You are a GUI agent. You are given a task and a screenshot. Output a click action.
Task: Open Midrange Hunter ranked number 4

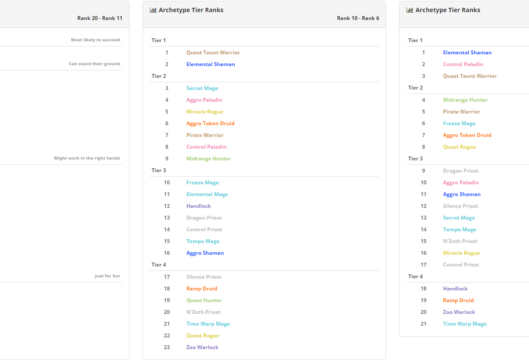[465, 100]
